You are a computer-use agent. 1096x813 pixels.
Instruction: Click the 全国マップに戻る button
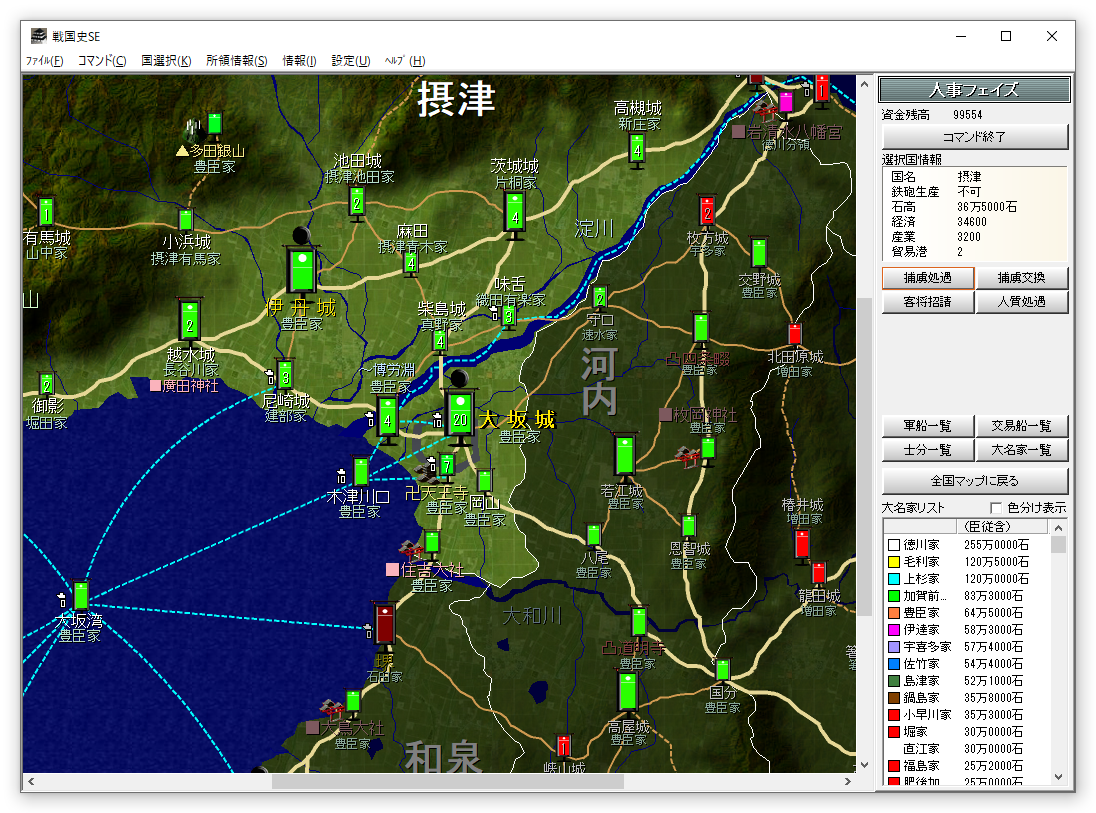[x=974, y=481]
